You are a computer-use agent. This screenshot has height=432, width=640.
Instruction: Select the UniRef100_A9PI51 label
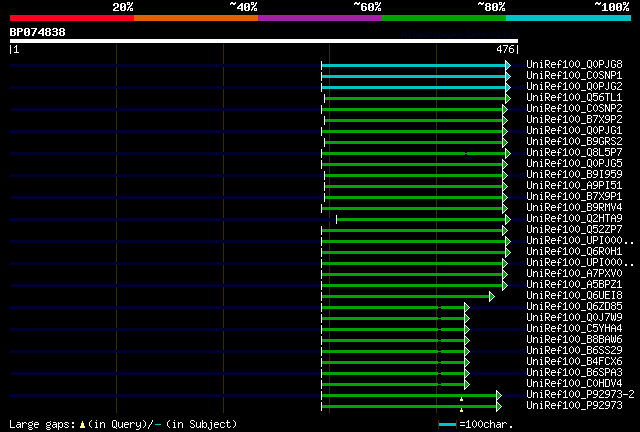click(574, 186)
